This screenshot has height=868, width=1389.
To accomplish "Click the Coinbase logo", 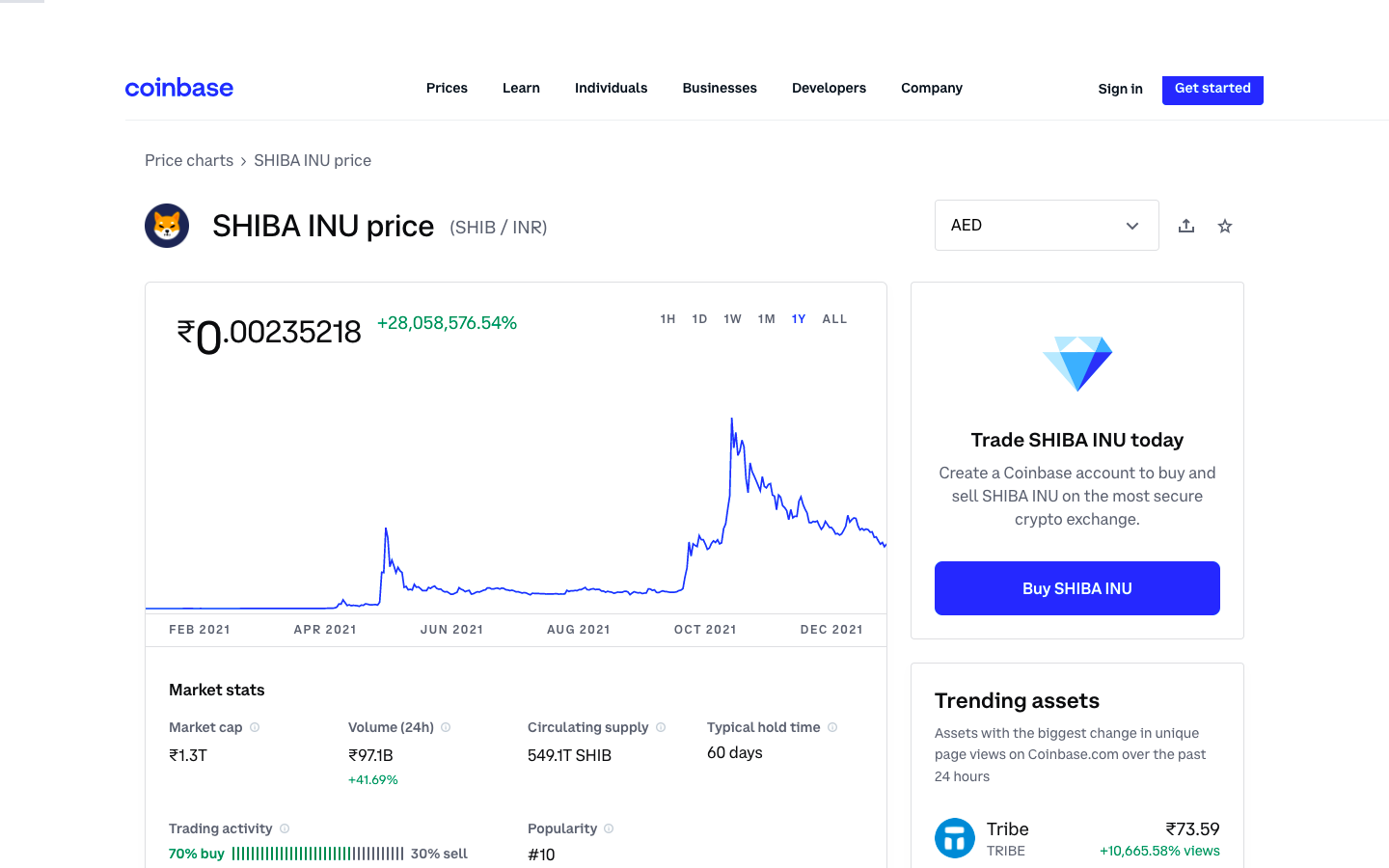I will 179,88.
